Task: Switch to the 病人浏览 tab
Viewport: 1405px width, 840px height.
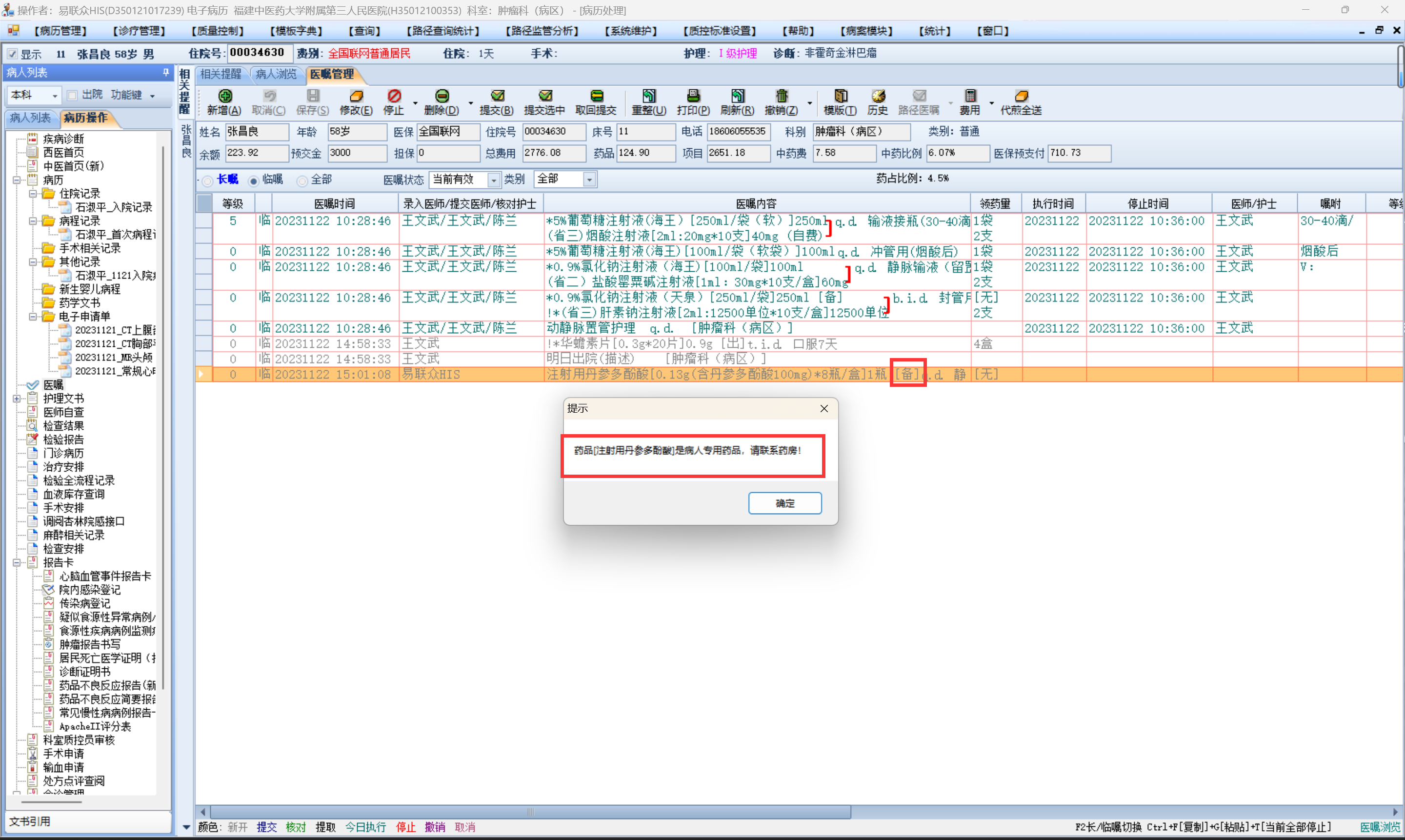Action: [x=276, y=74]
